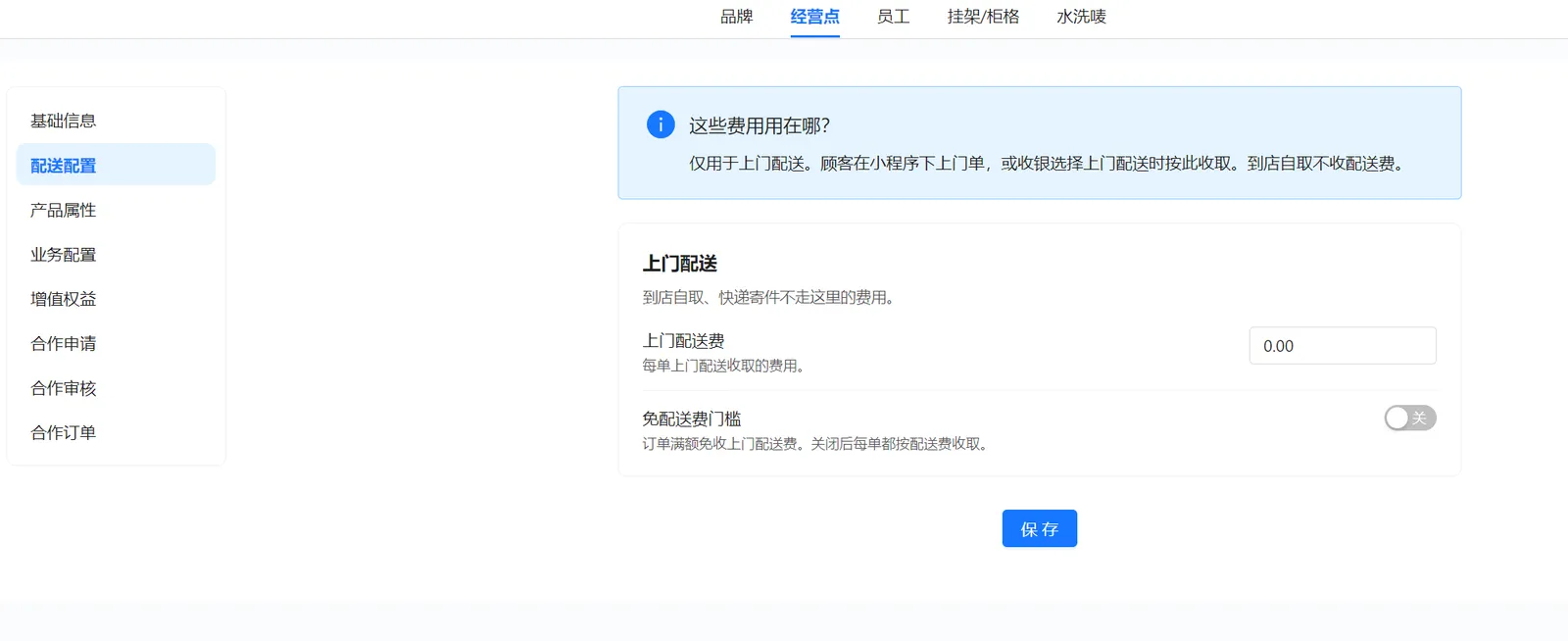Click the 每单上门配送收取的费用 description

725,366
